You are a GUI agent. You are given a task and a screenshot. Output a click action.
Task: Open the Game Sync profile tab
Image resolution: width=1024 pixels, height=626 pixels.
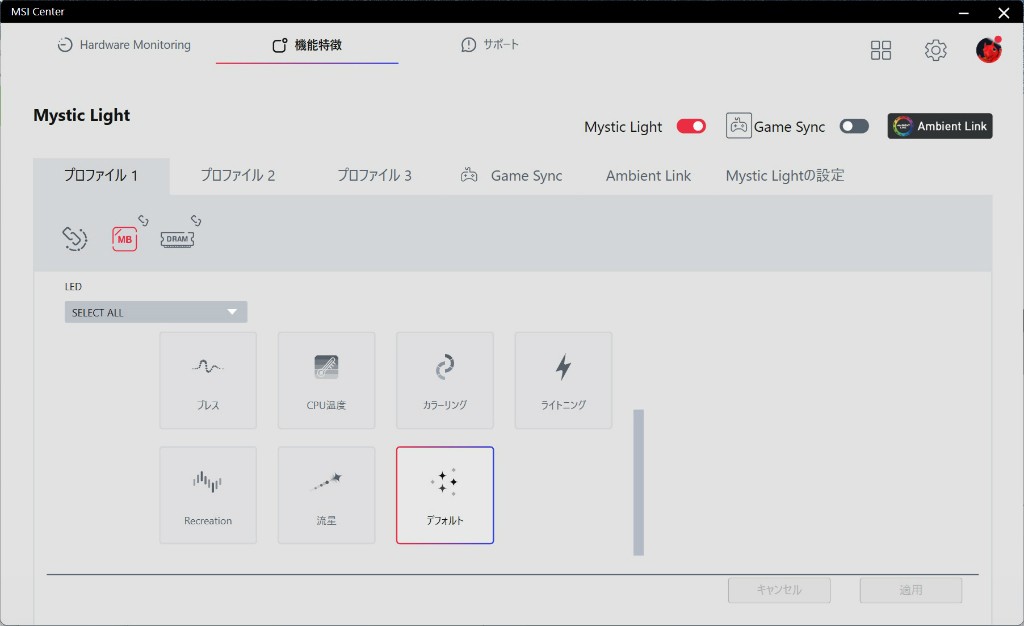511,176
